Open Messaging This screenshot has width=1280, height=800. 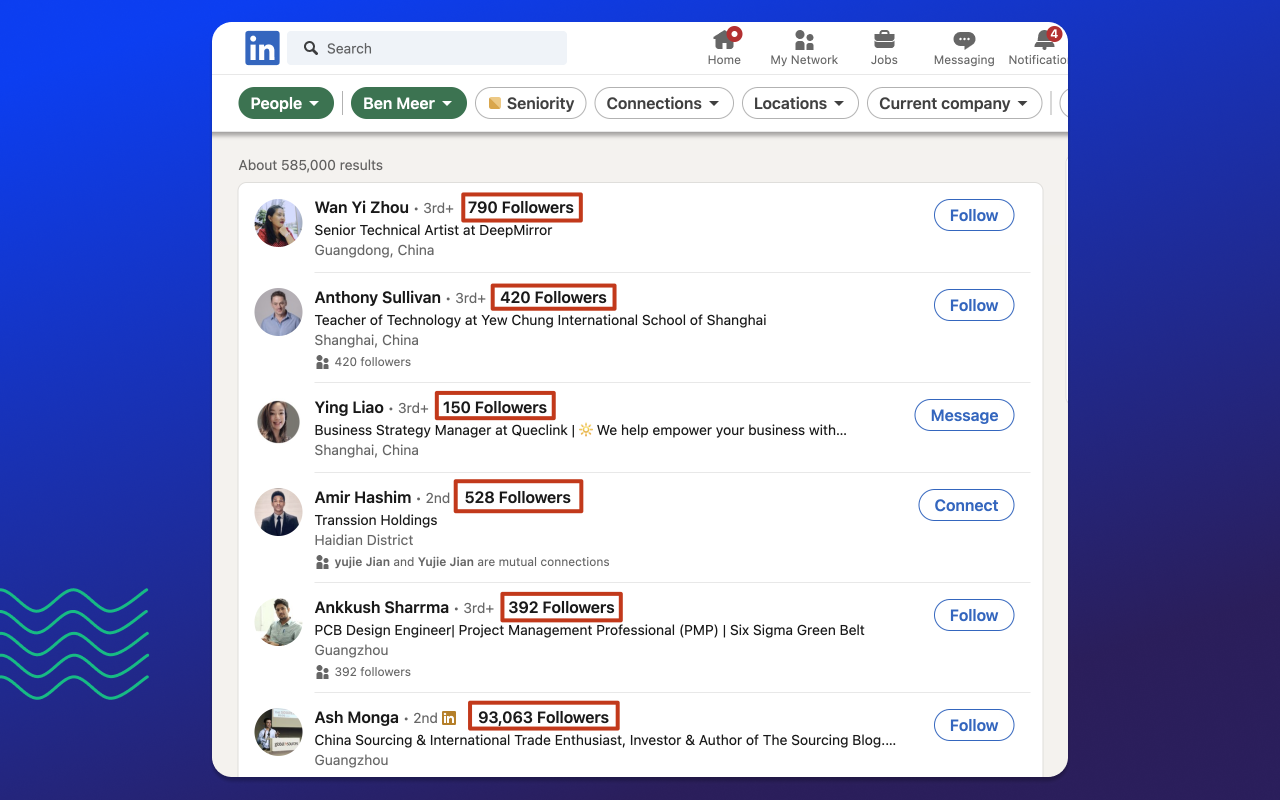pos(964,47)
